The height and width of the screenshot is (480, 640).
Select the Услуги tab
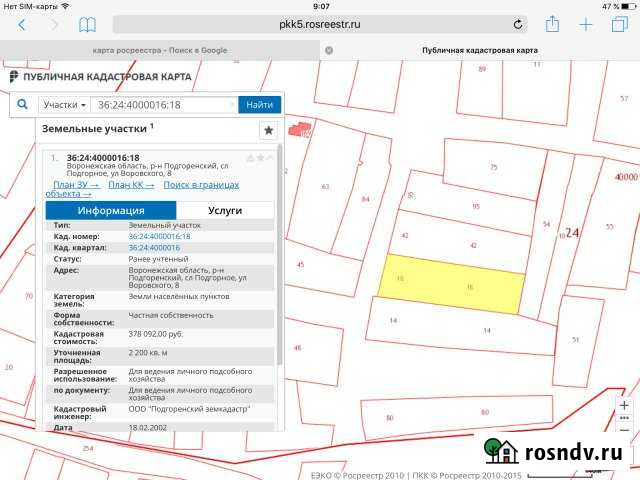[x=225, y=211]
